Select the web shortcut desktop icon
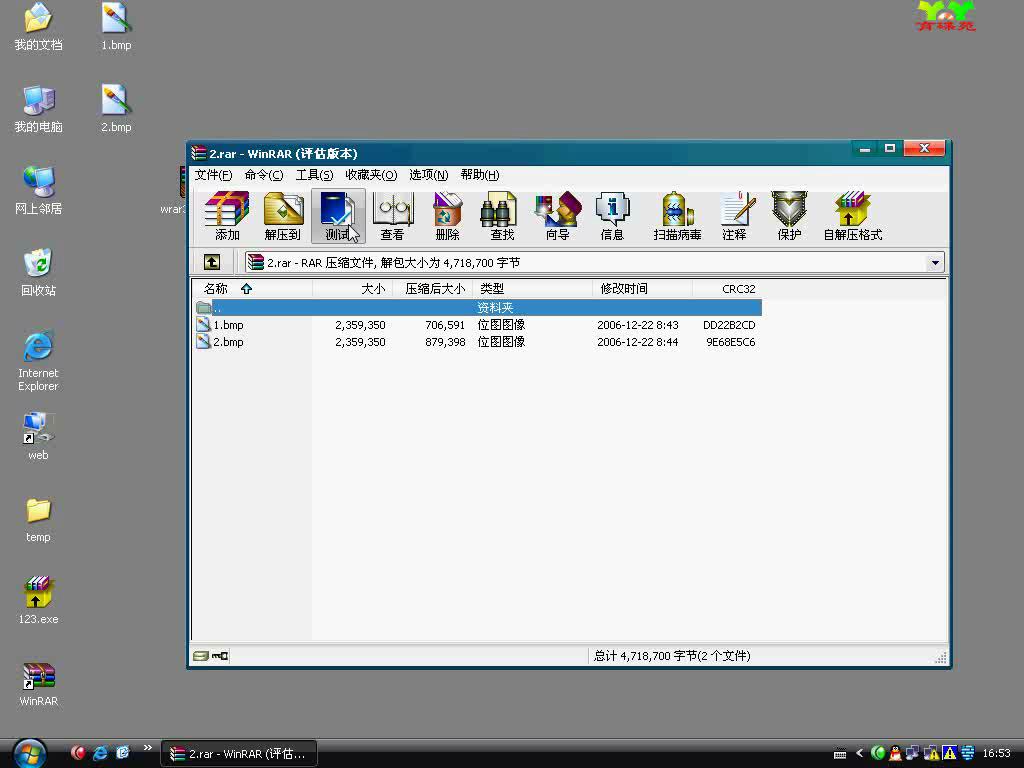Screen dimensions: 1024x768 pos(38,437)
